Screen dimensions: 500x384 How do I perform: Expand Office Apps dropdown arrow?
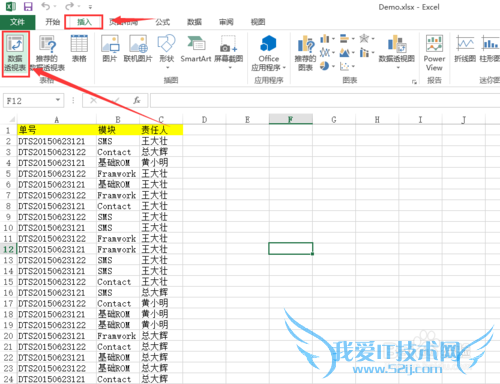tap(284, 68)
